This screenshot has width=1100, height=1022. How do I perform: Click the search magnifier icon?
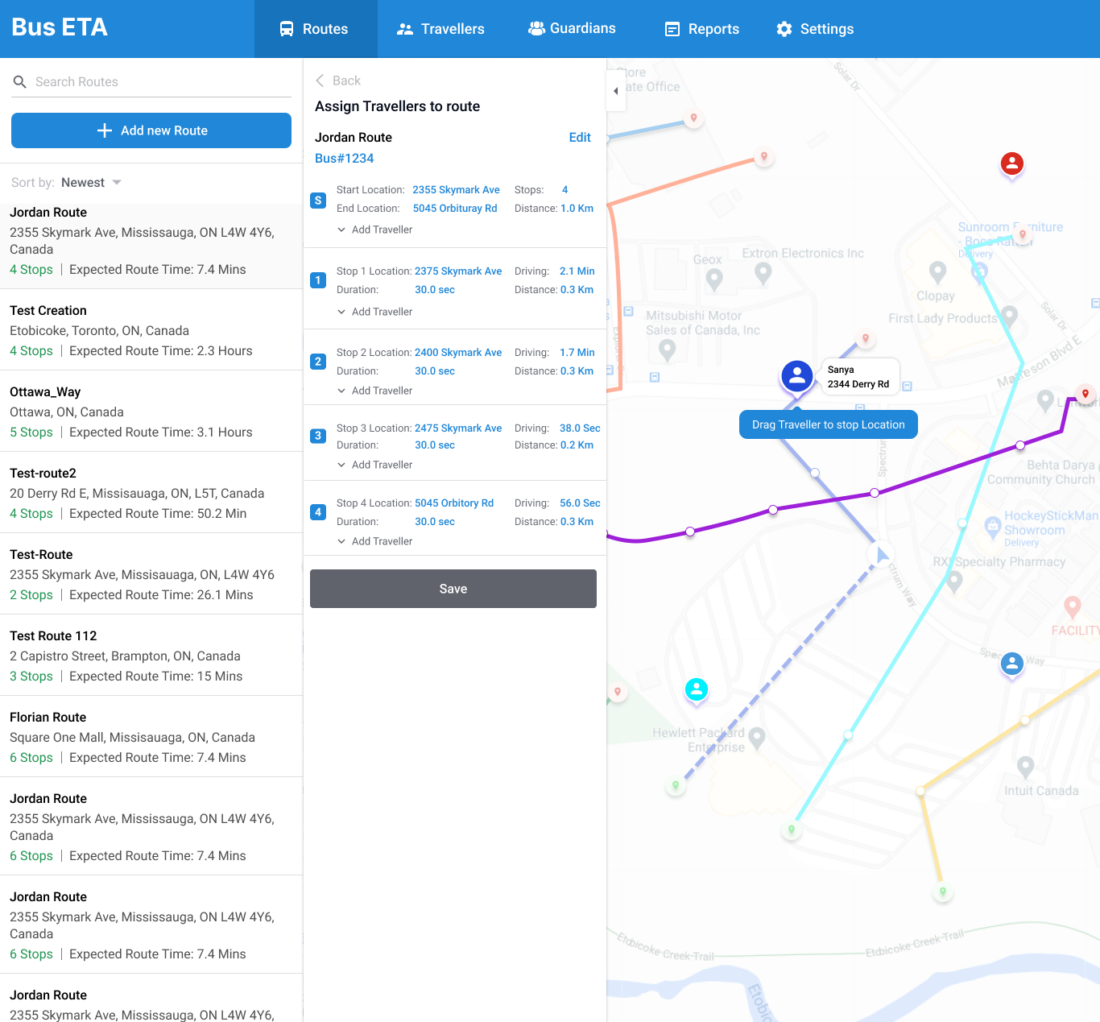[x=19, y=82]
